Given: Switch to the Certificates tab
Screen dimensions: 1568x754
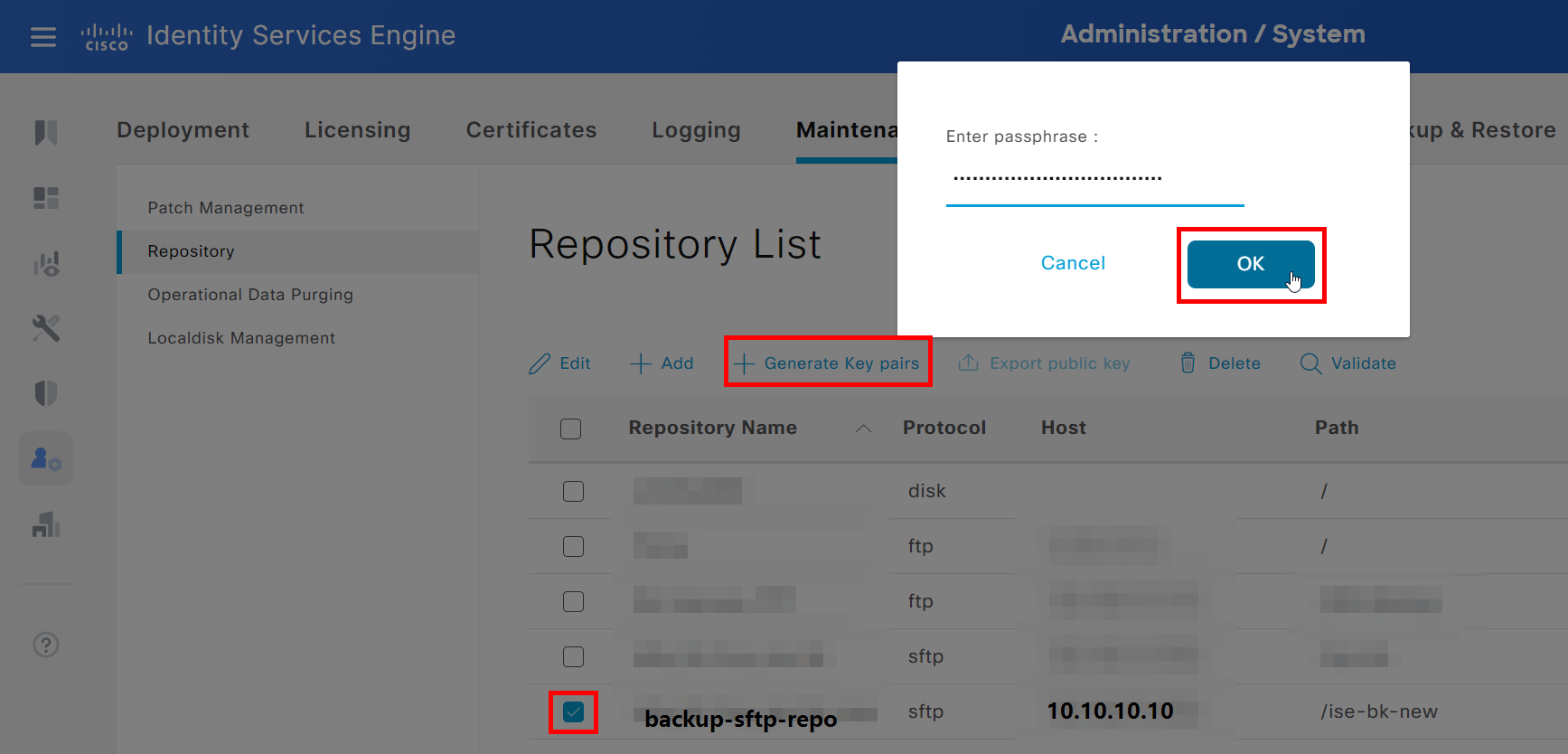Looking at the screenshot, I should click(x=530, y=130).
